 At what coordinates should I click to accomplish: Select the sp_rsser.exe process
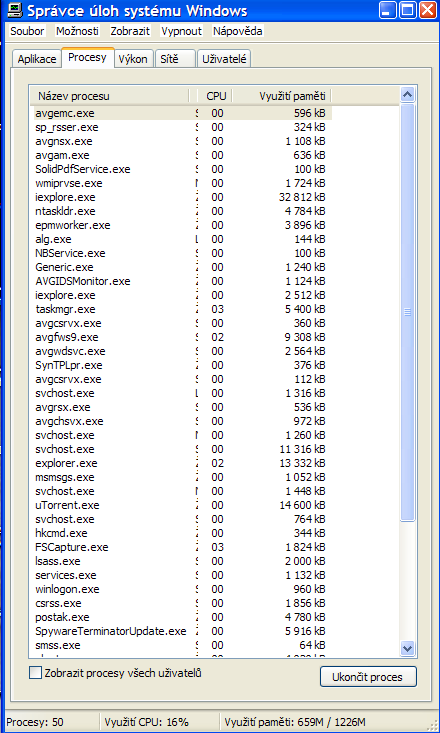coord(183,127)
